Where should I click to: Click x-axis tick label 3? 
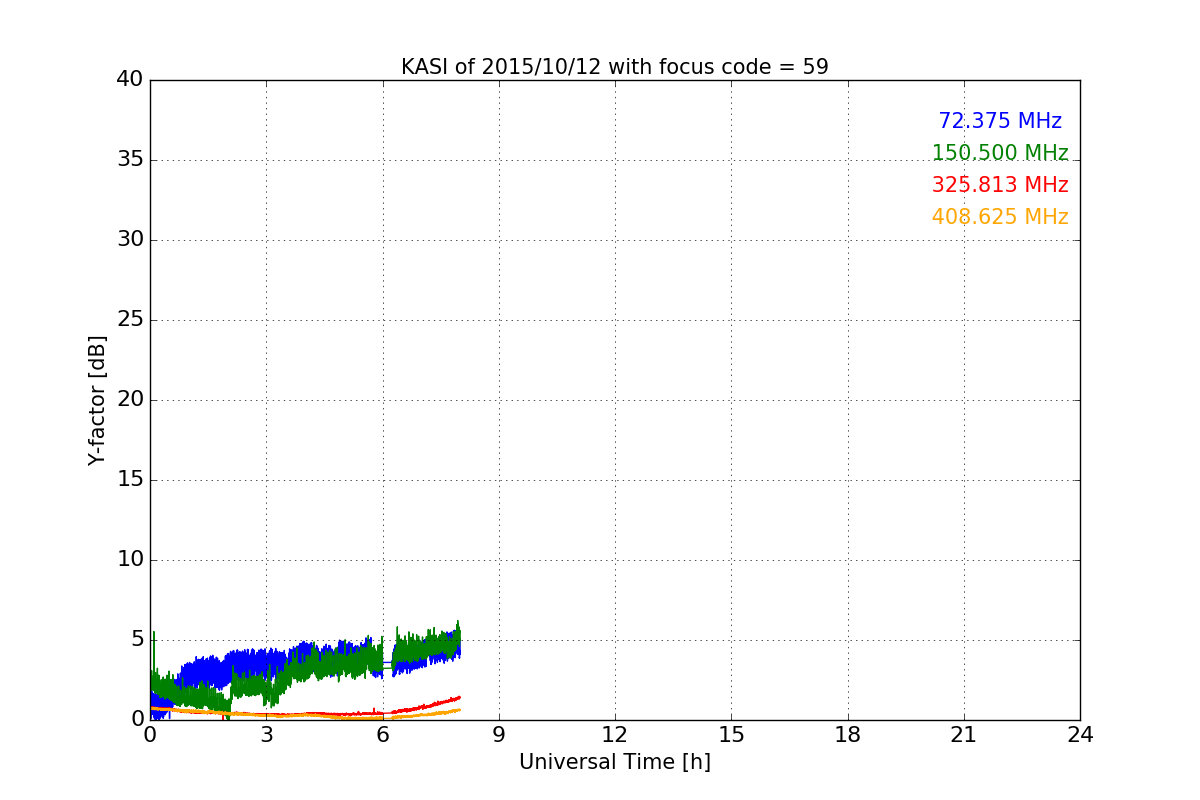(x=266, y=735)
